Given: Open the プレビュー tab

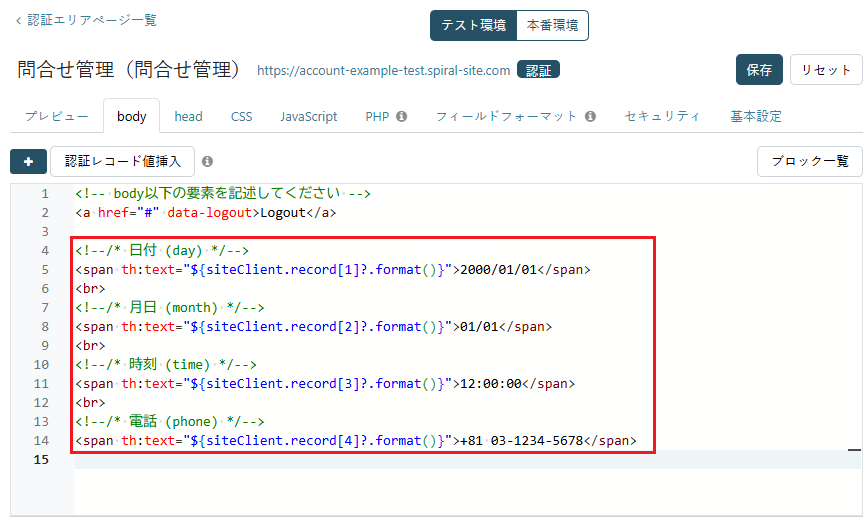Looking at the screenshot, I should tap(56, 116).
